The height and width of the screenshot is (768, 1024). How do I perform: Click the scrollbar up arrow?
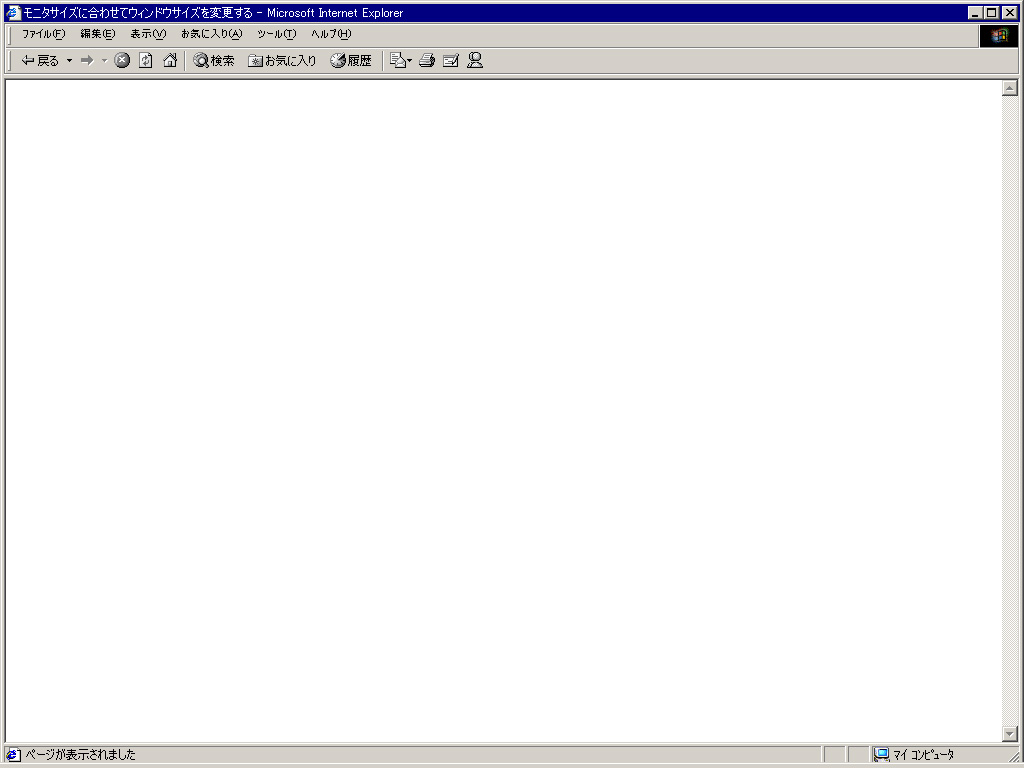coord(1010,88)
